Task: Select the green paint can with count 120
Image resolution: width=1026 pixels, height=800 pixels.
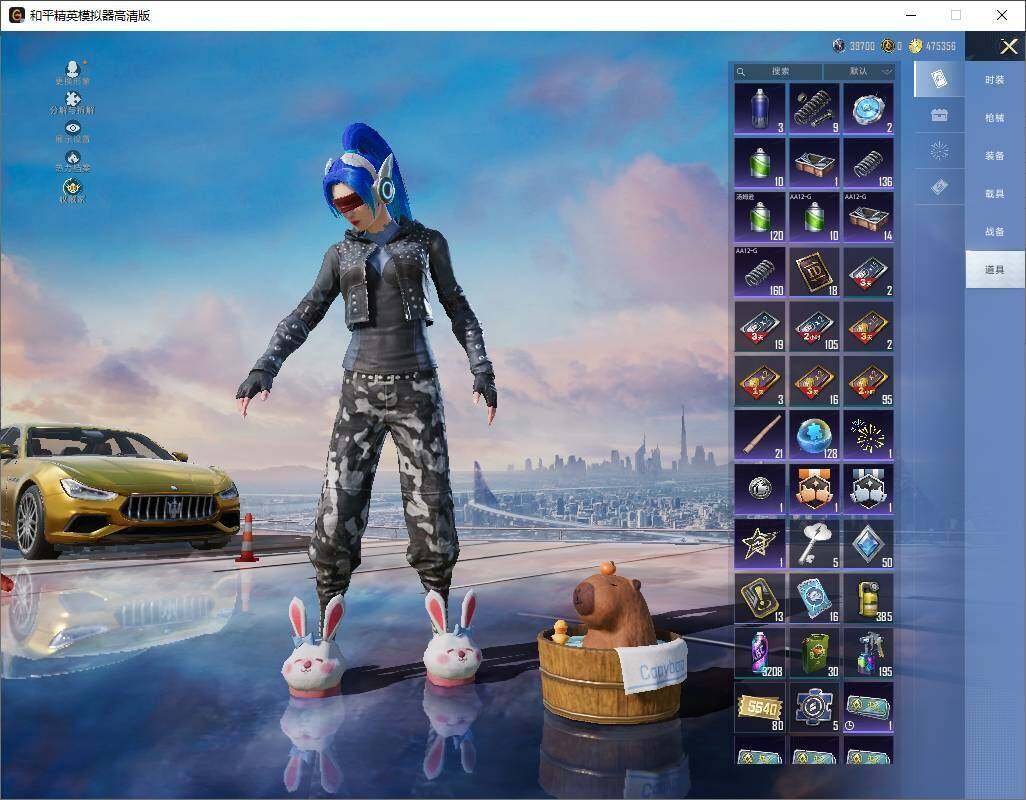Action: [x=760, y=217]
